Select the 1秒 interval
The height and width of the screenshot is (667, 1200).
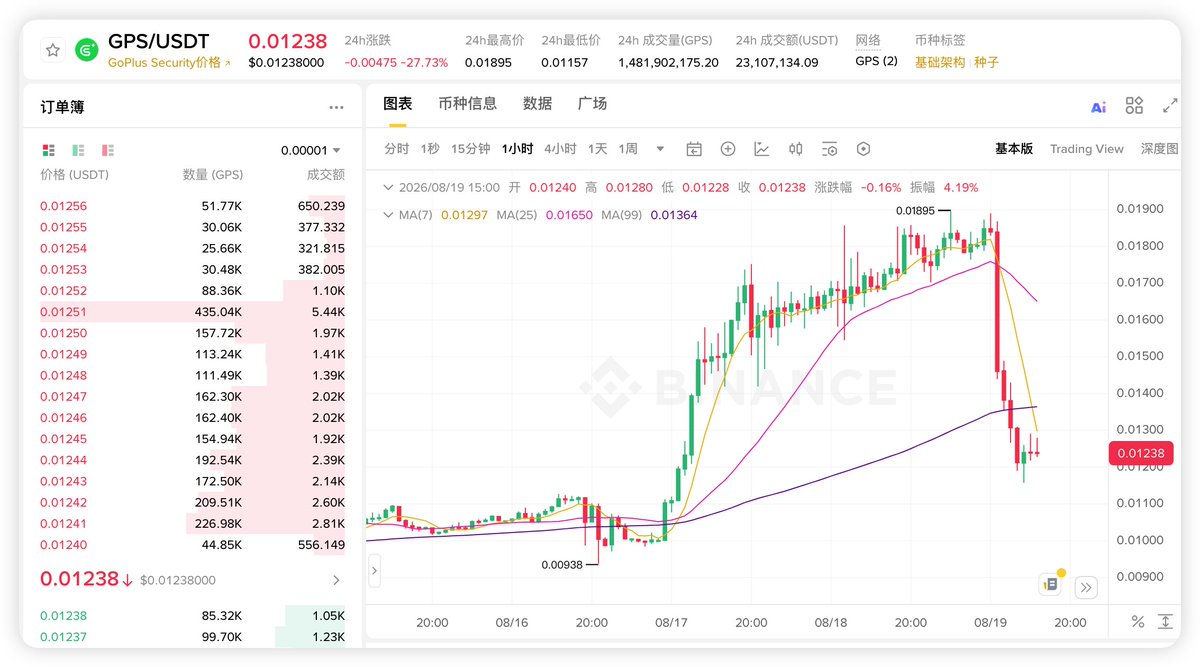(430, 149)
